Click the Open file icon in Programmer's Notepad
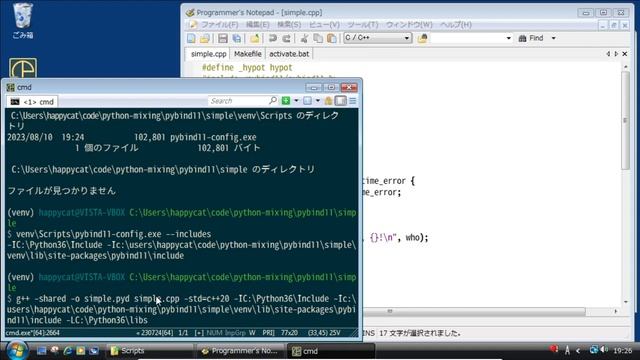 tap(205, 38)
